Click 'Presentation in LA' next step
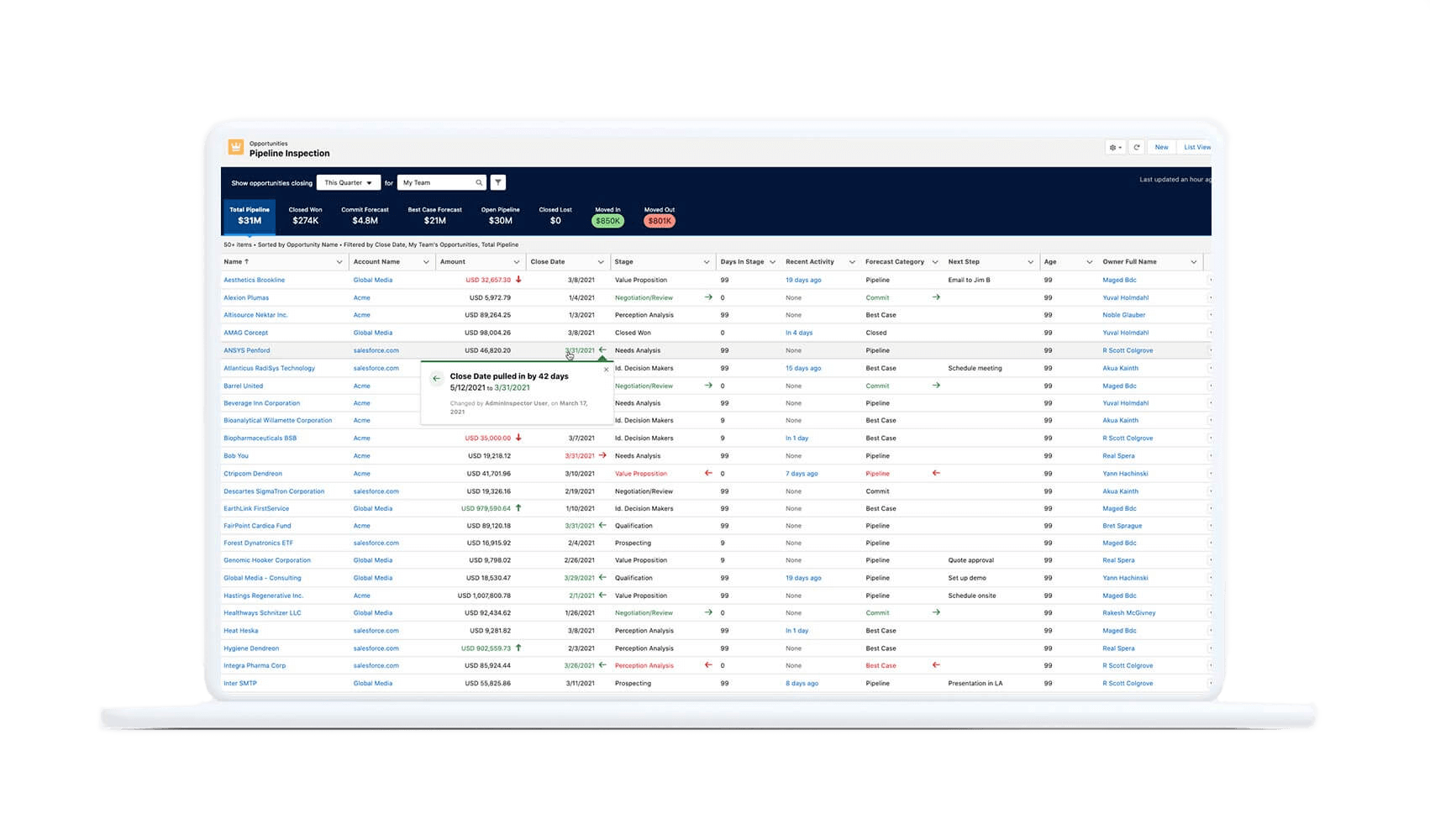Viewport: 1430px width, 840px height. click(x=975, y=683)
